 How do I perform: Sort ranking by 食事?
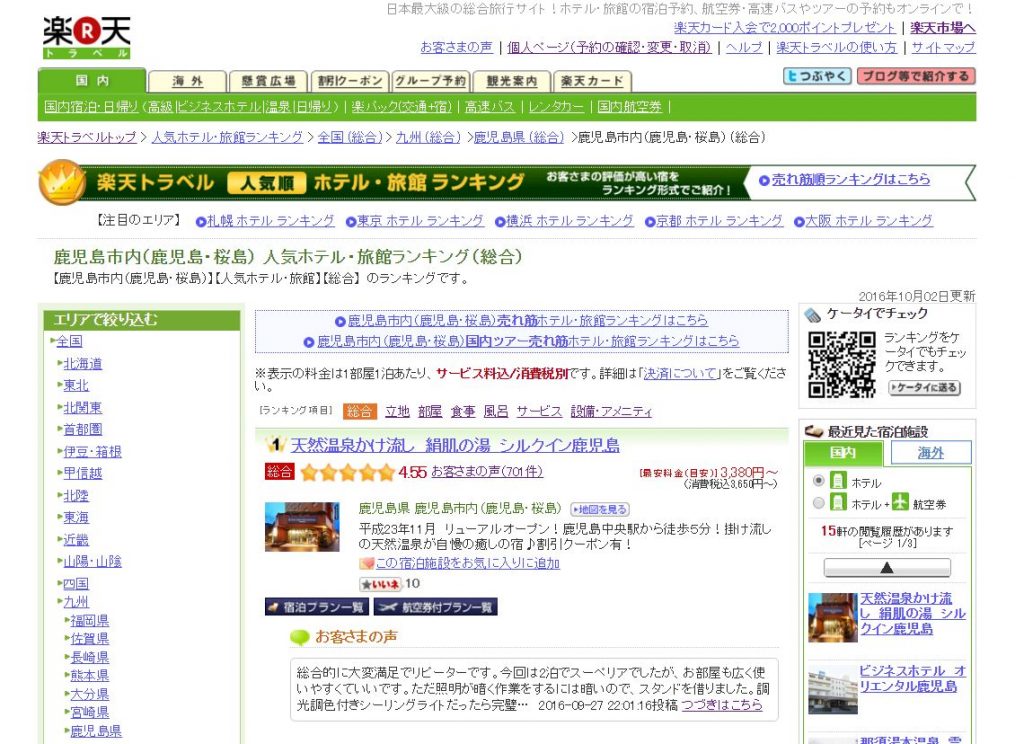[x=463, y=411]
